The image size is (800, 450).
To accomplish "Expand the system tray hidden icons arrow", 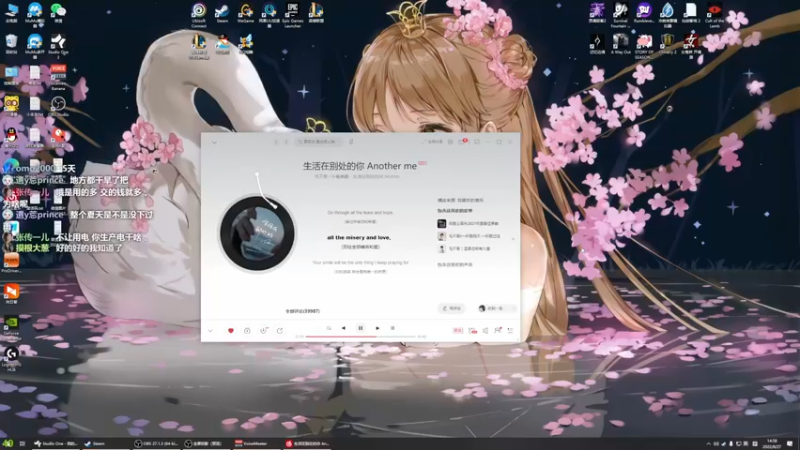I will click(708, 444).
